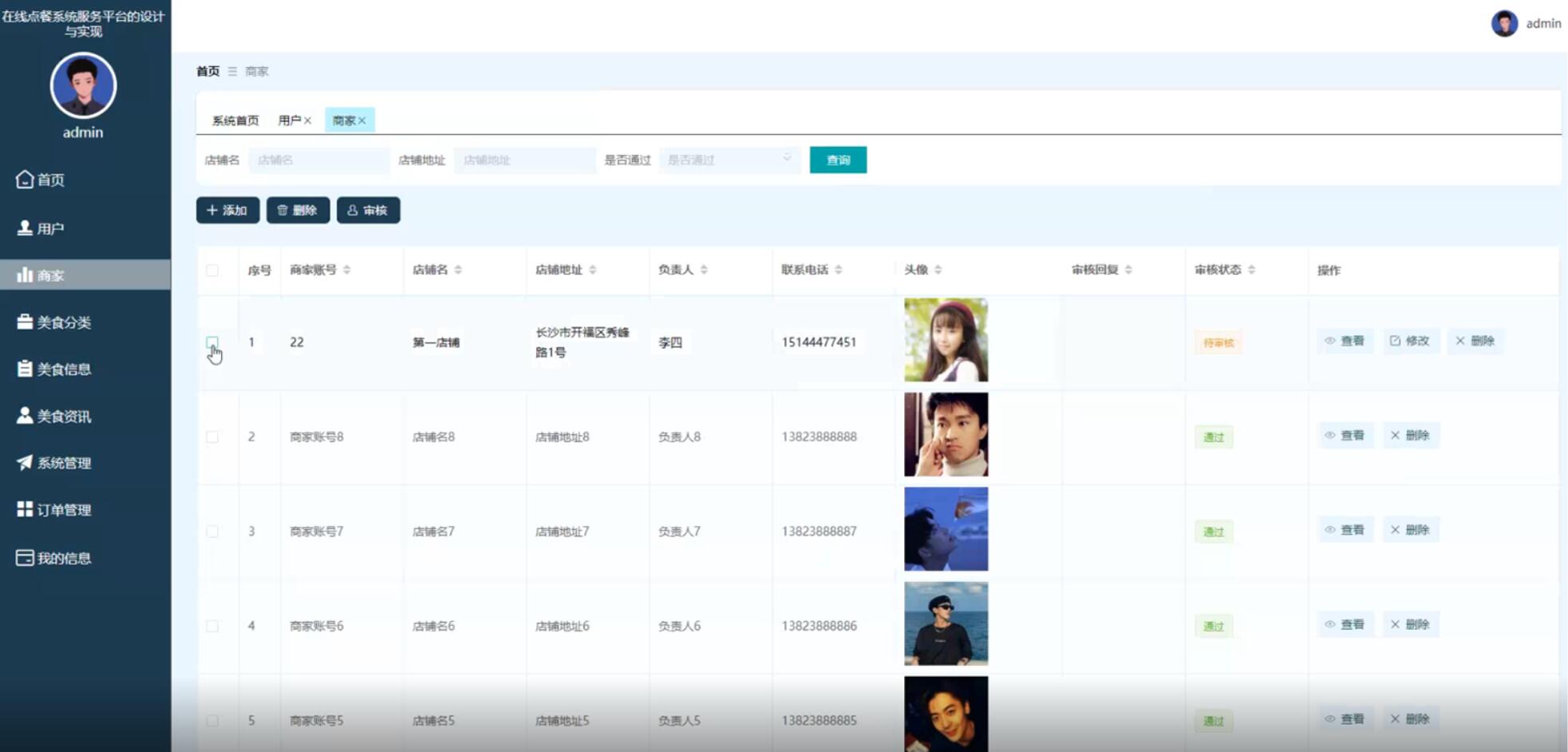This screenshot has height=752, width=1568.
Task: Sort by 审核回复 column arrows
Action: pyautogui.click(x=1128, y=270)
